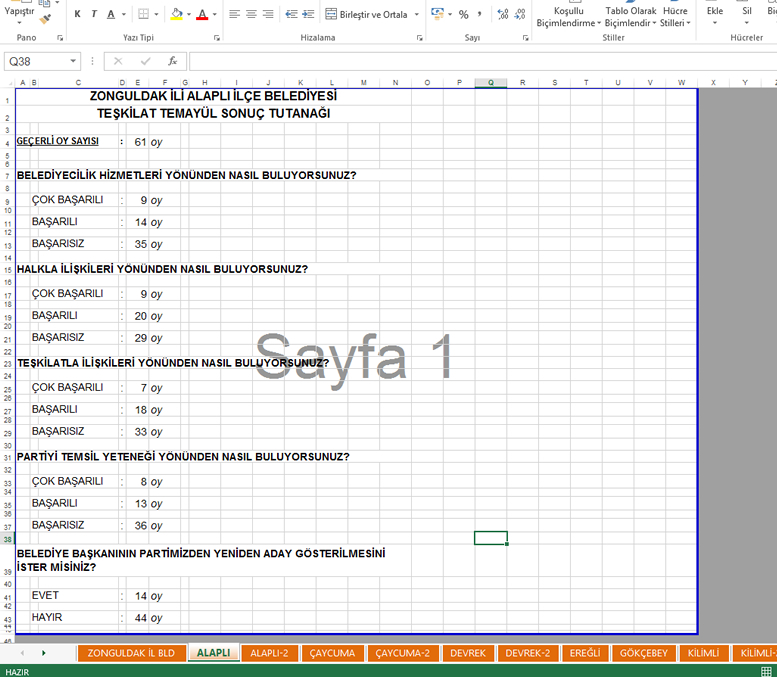
Task: Click accounting number format icon
Action: click(x=438, y=14)
